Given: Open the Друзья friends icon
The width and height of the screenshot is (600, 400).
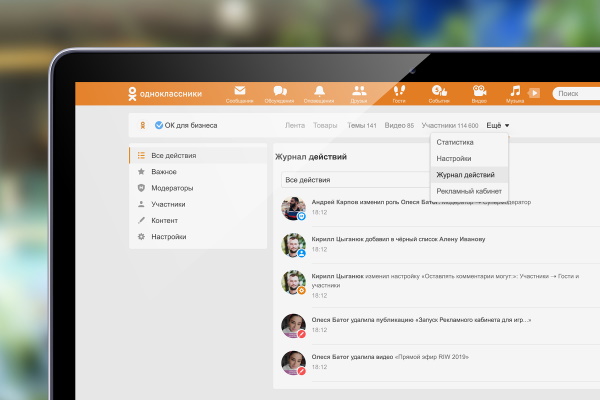Looking at the screenshot, I should click(x=359, y=92).
